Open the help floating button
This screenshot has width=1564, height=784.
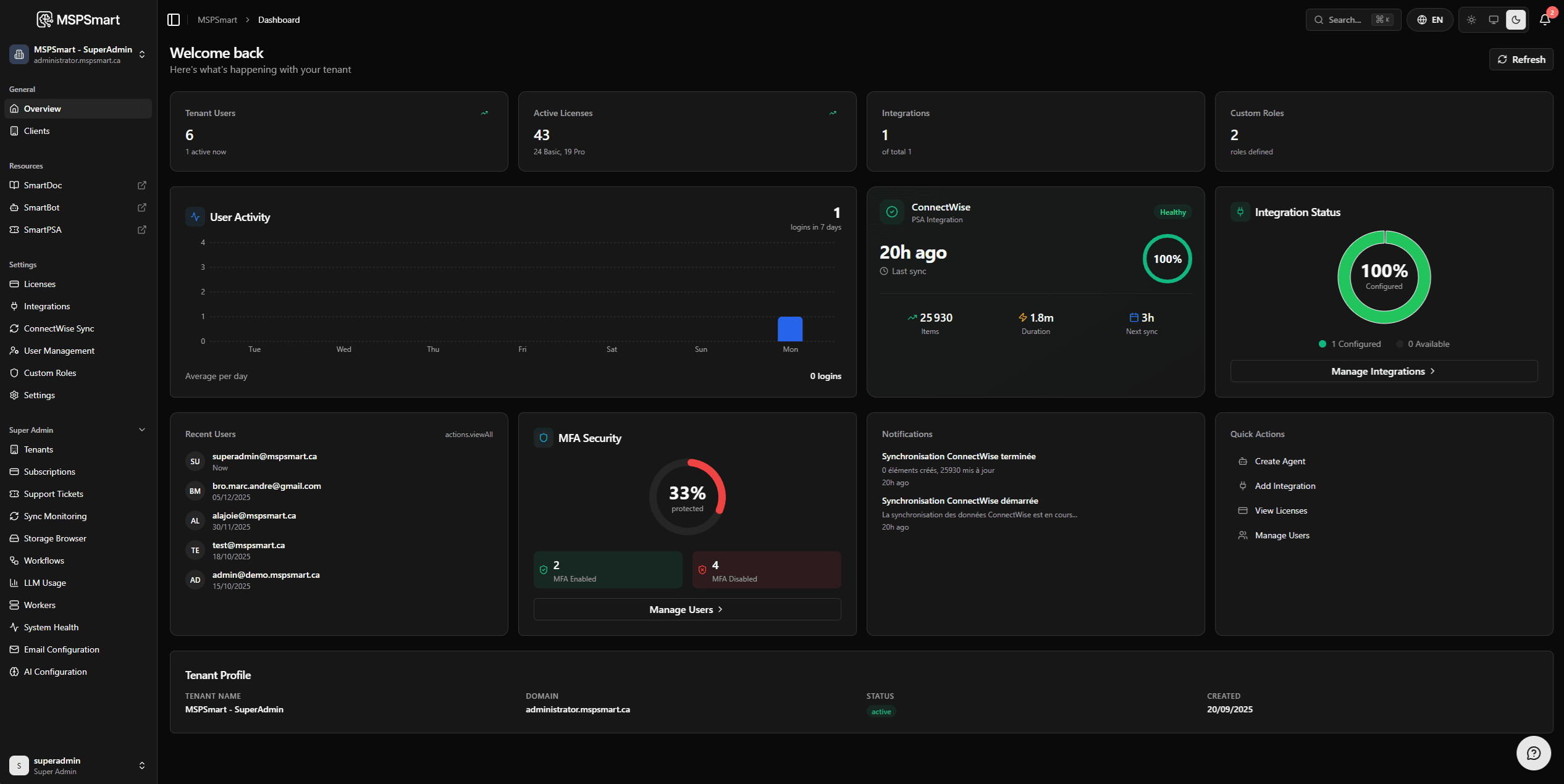[x=1534, y=753]
